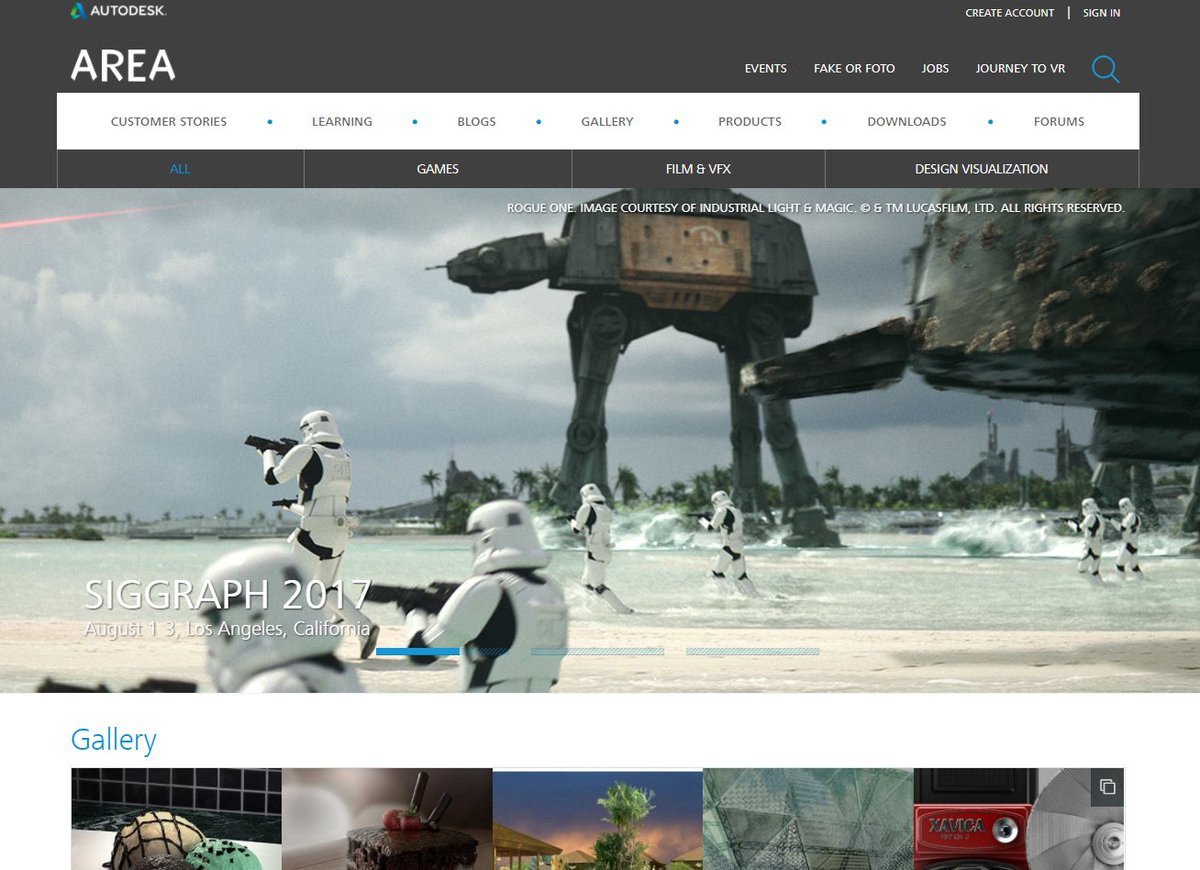Jump to the fourth carousel slide indicator
Image resolution: width=1200 pixels, height=870 pixels.
(x=752, y=651)
